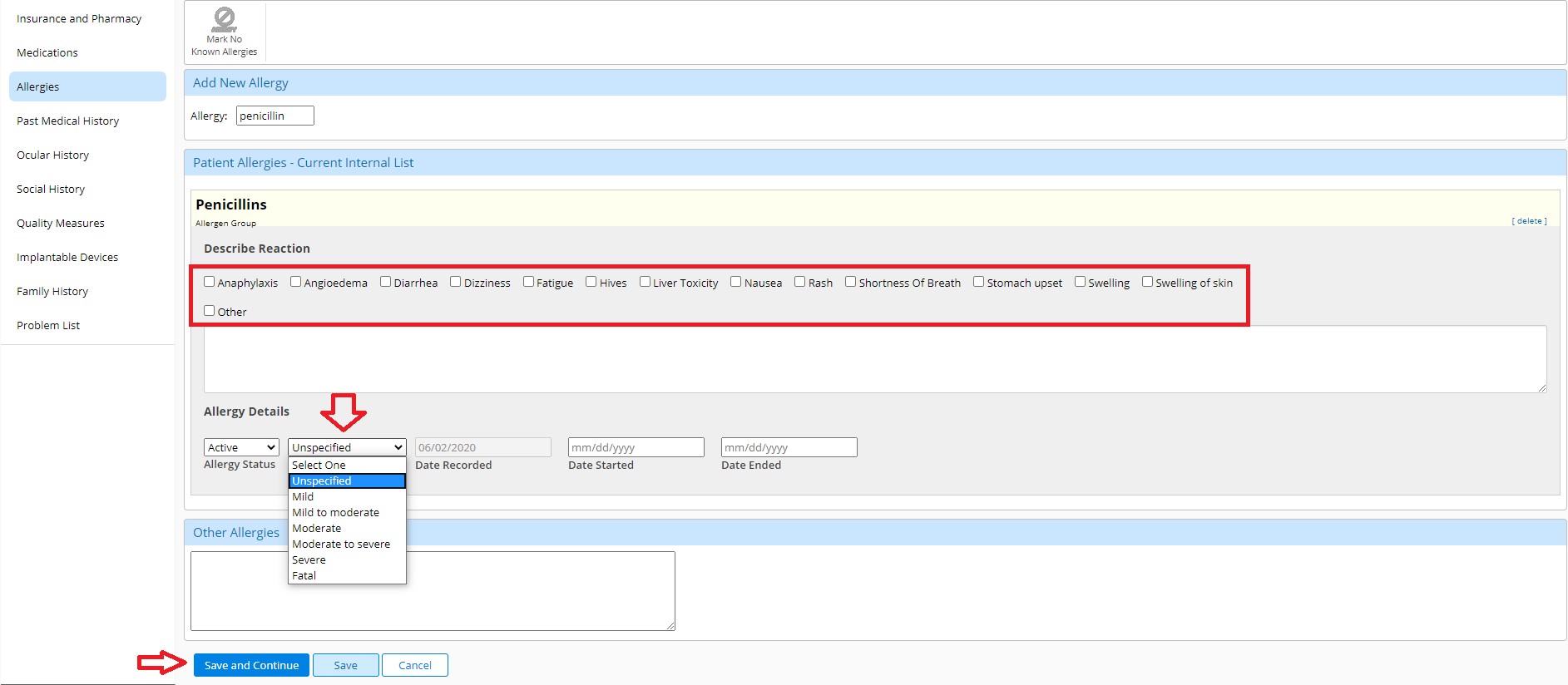The height and width of the screenshot is (685, 1568).
Task: Tick the Dizziness checkbox
Action: click(455, 282)
